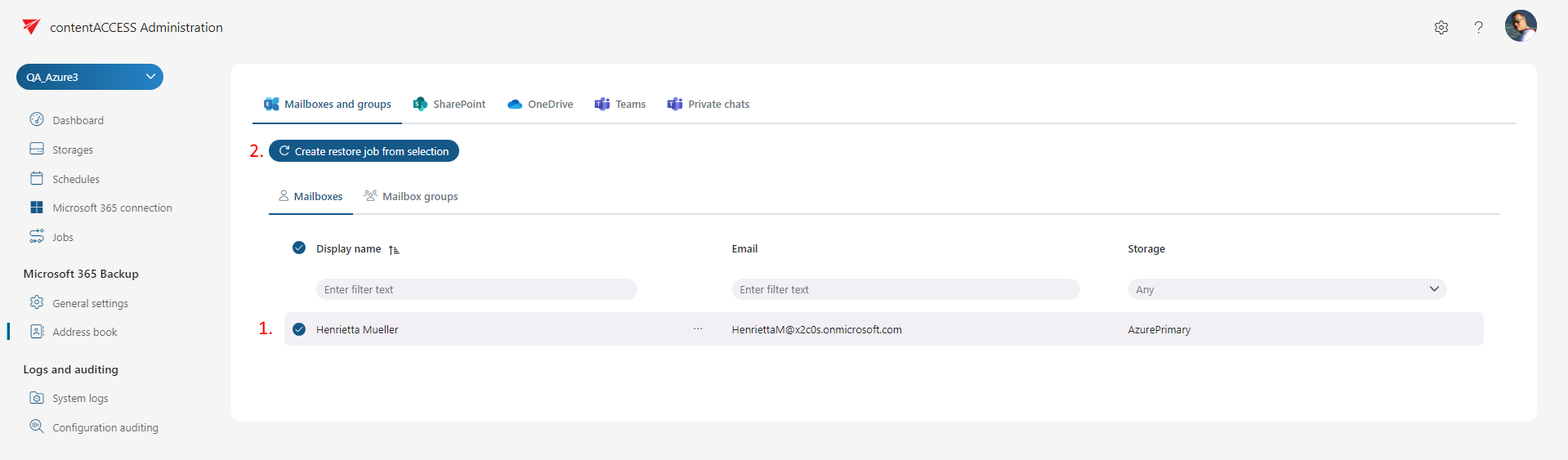Switch to OneDrive tab
1568x460 pixels.
(x=540, y=104)
